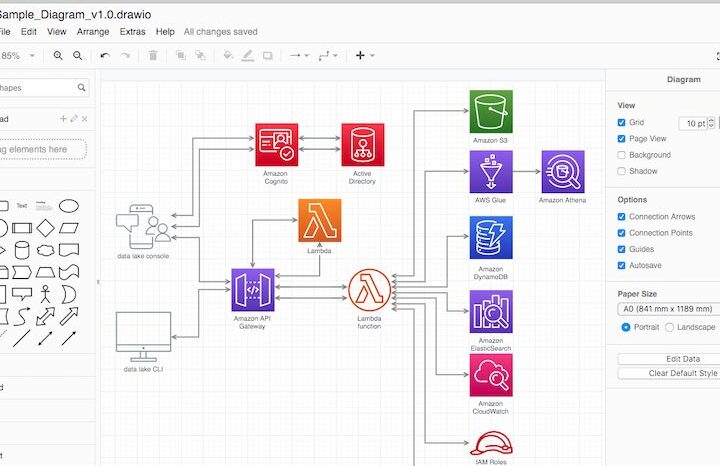Image resolution: width=720 pixels, height=466 pixels.
Task: Select the callout speech bubble shape
Action: tap(22, 294)
